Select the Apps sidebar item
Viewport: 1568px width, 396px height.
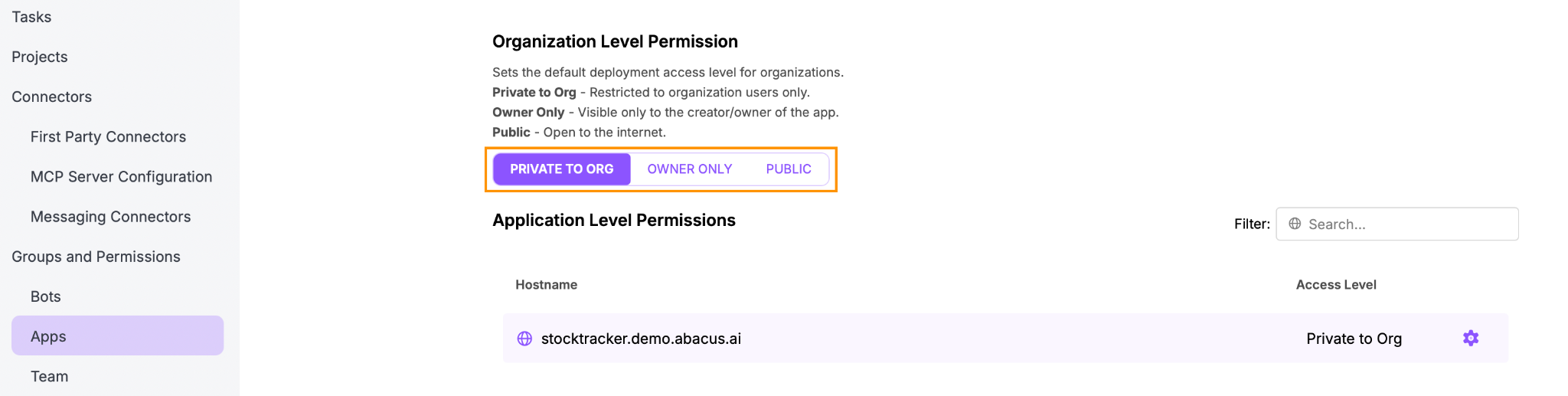coord(48,336)
